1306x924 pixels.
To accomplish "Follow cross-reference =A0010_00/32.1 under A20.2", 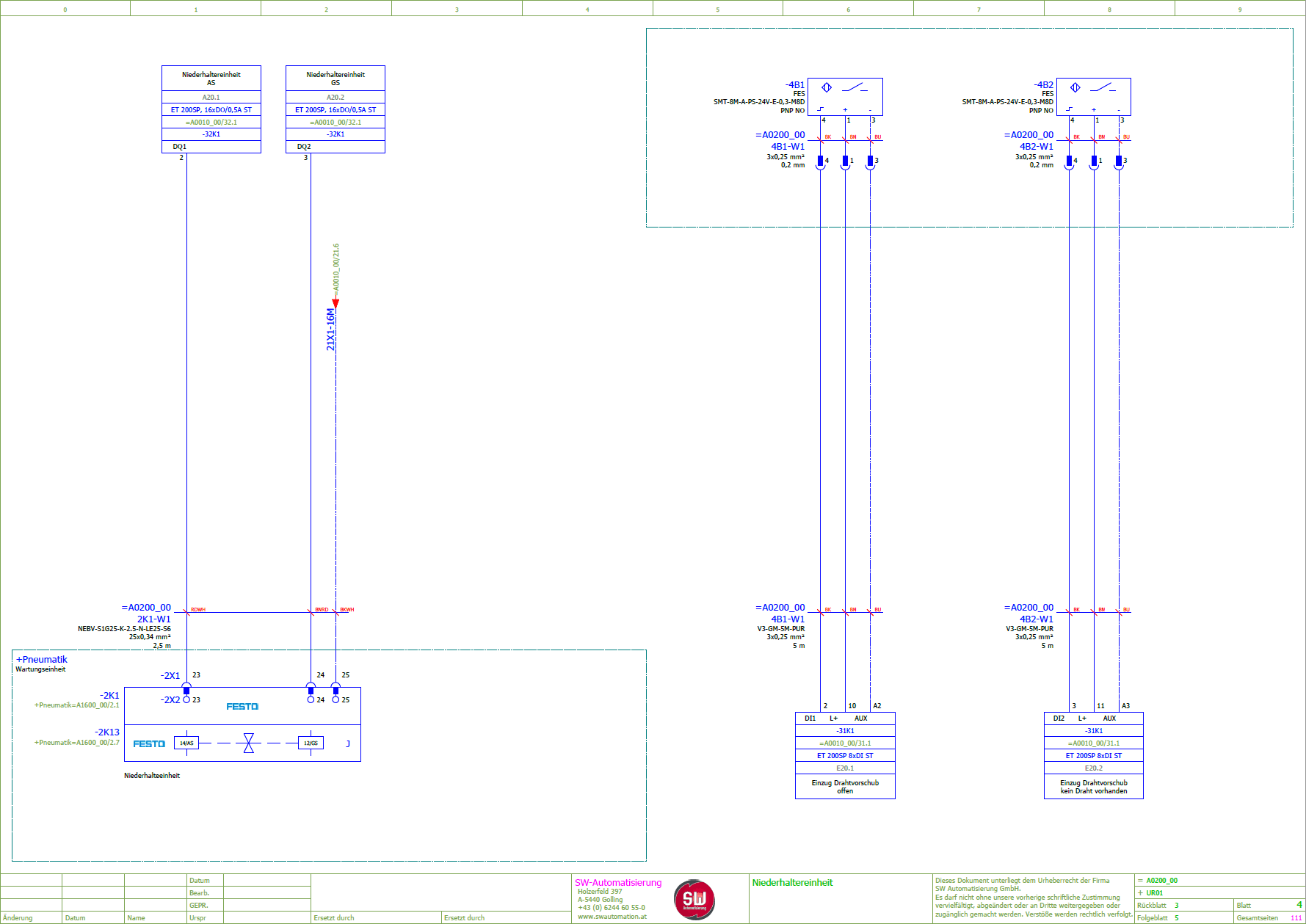I will pos(335,123).
